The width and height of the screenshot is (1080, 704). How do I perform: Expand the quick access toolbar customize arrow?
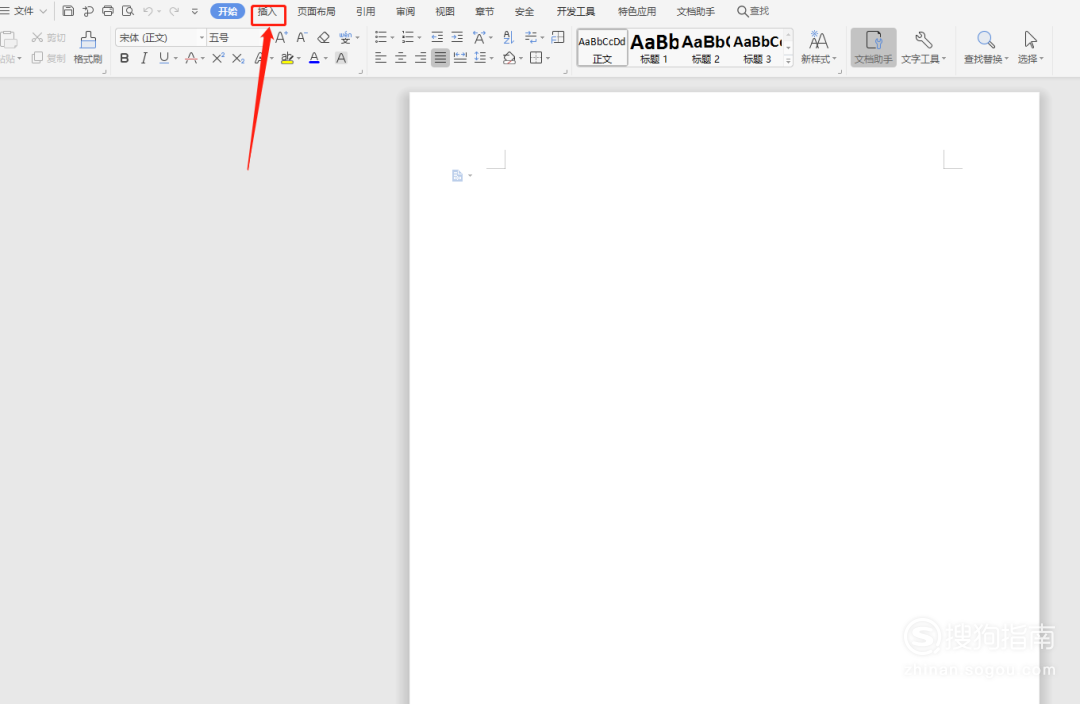pos(195,11)
